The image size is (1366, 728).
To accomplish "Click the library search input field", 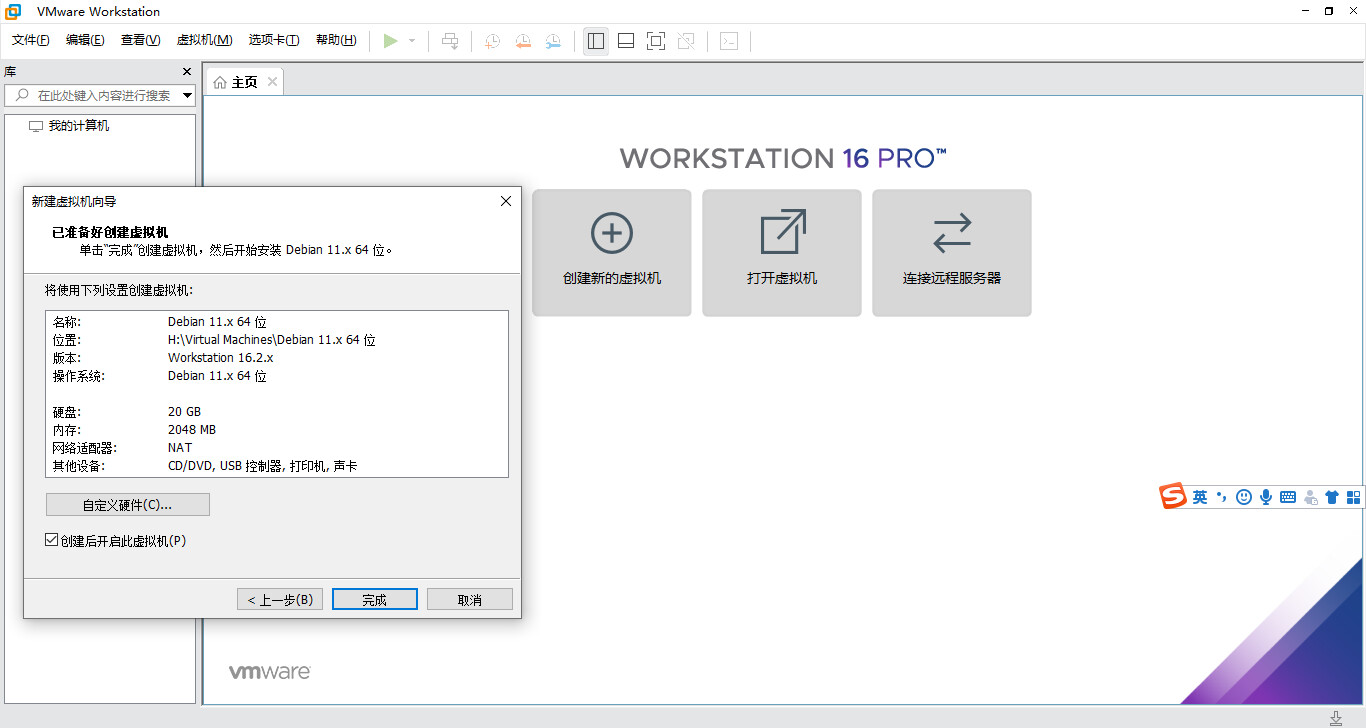I will 100,95.
